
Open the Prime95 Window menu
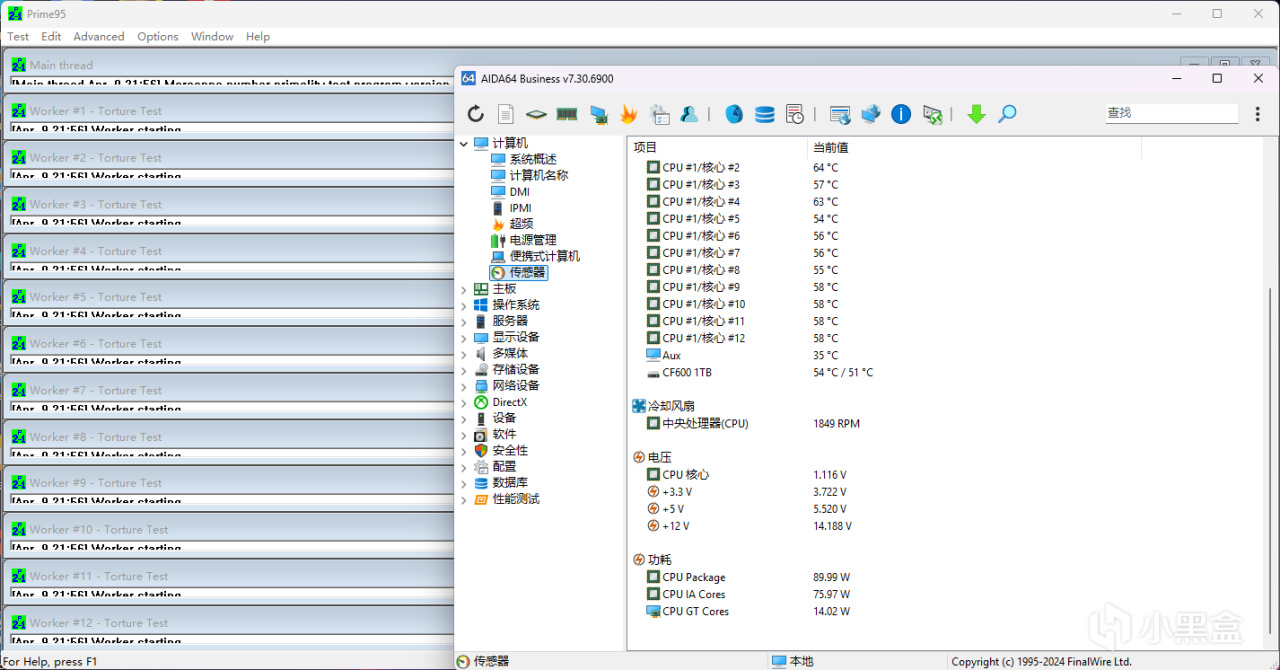212,36
